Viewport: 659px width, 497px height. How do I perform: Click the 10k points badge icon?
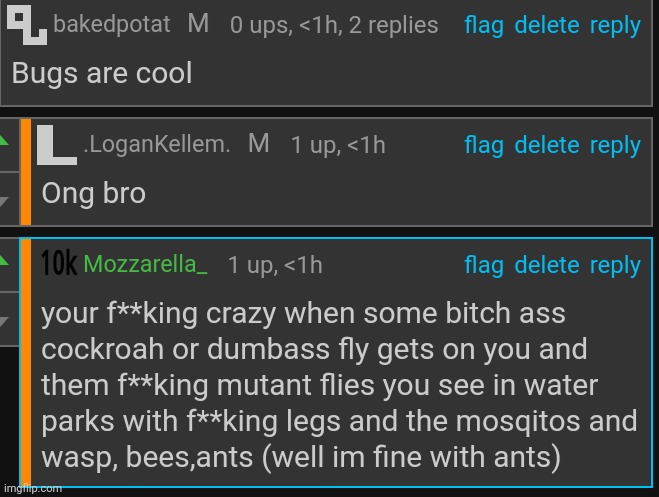[x=59, y=263]
